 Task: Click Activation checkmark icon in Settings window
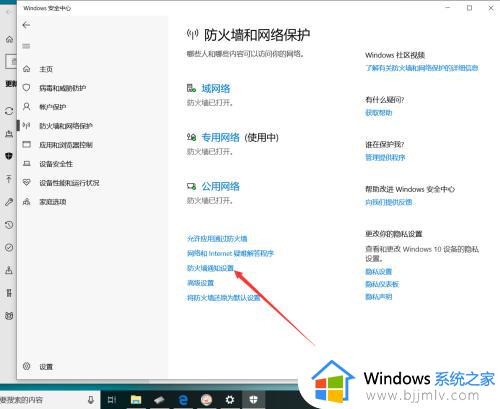click(x=9, y=247)
